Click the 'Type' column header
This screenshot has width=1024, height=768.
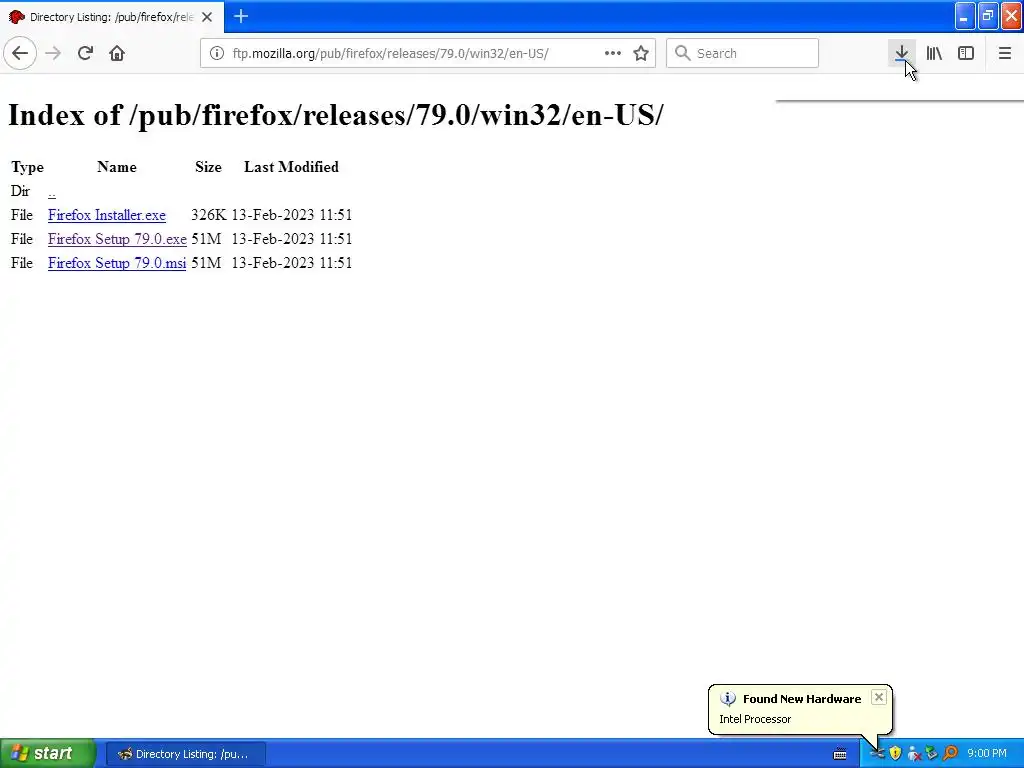click(27, 168)
